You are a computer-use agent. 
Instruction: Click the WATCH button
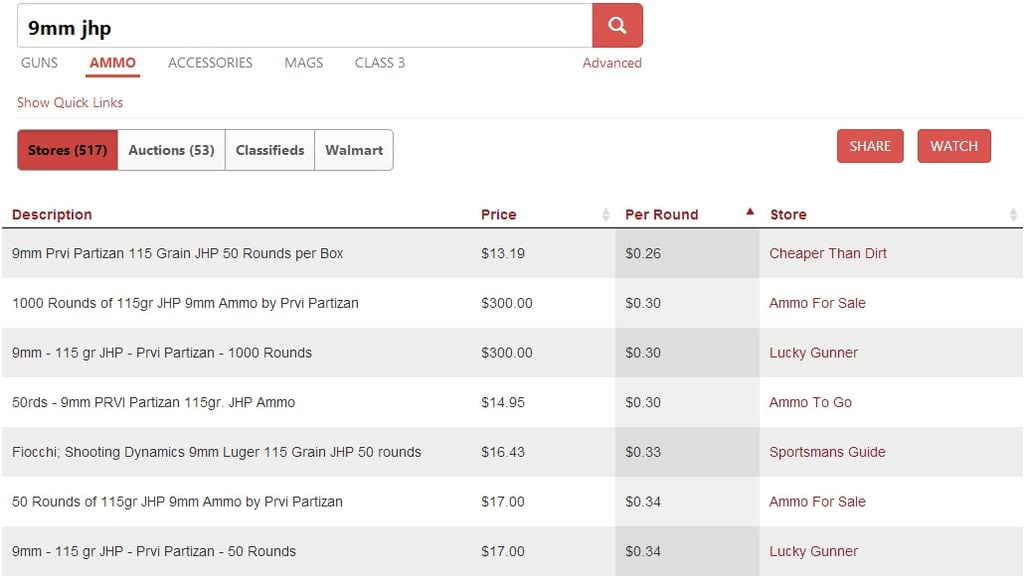coord(954,146)
